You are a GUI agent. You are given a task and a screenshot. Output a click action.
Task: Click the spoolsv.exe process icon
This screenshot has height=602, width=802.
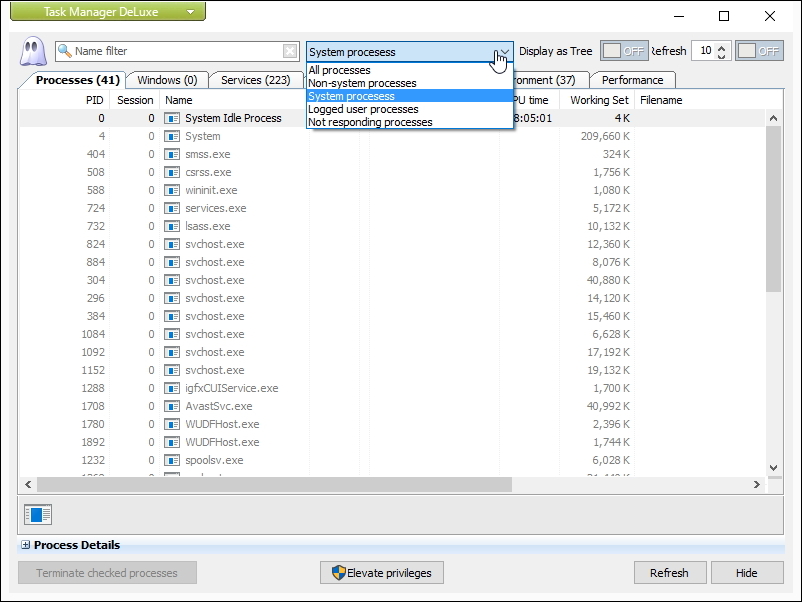click(x=172, y=460)
